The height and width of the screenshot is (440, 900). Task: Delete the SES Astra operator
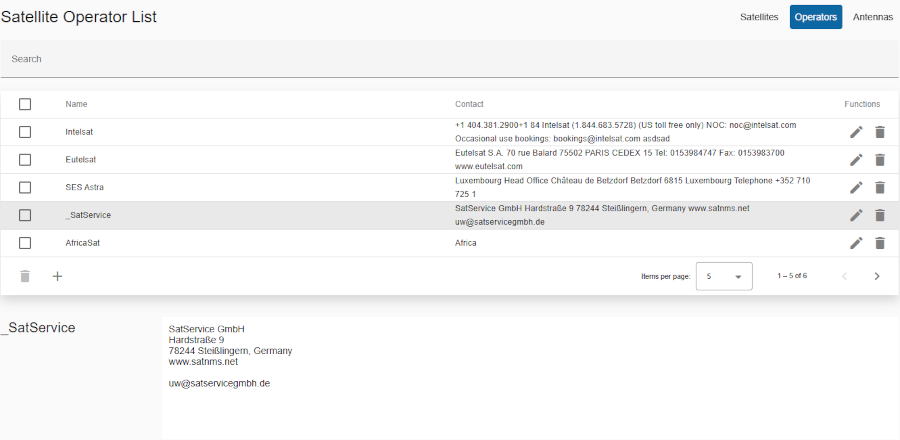tap(880, 187)
